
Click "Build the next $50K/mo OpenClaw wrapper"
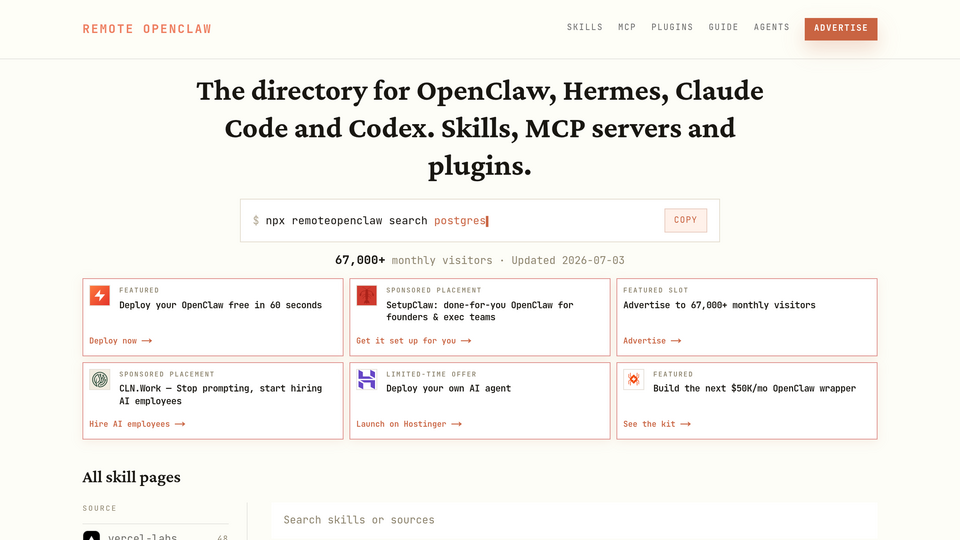coord(754,388)
